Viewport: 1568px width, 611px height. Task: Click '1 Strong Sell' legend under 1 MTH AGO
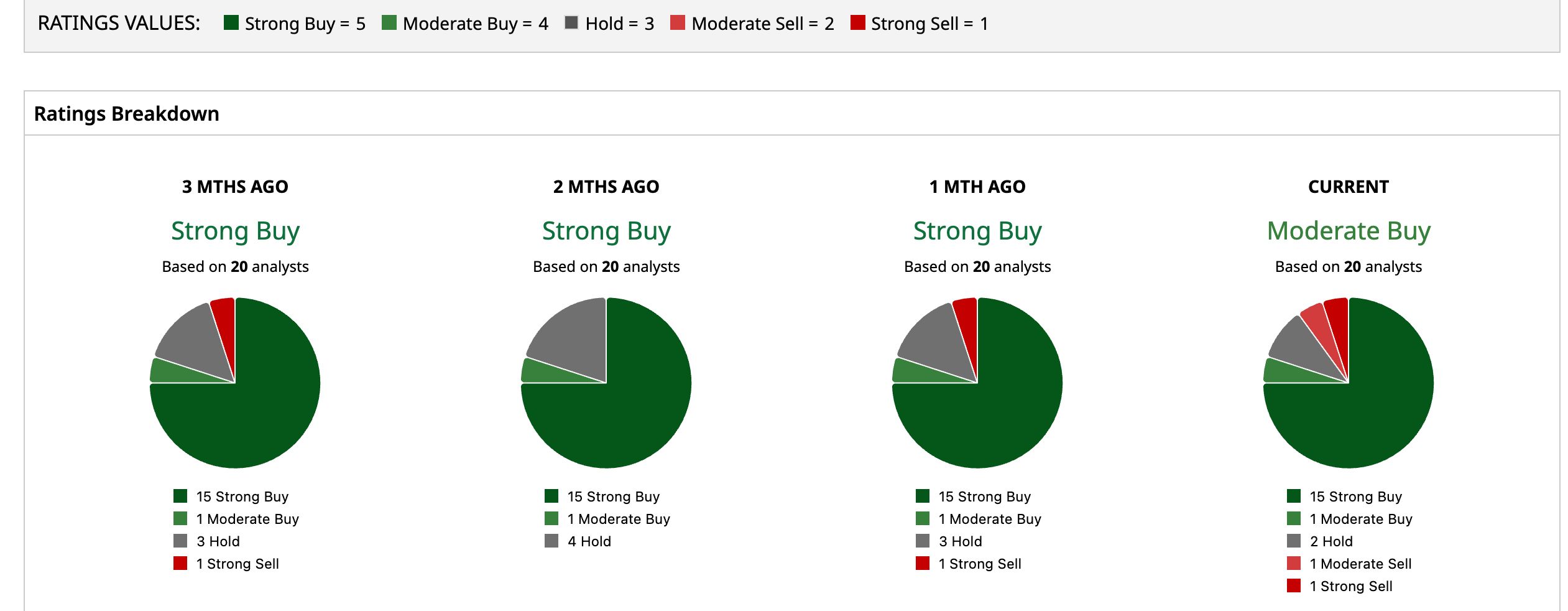click(969, 564)
